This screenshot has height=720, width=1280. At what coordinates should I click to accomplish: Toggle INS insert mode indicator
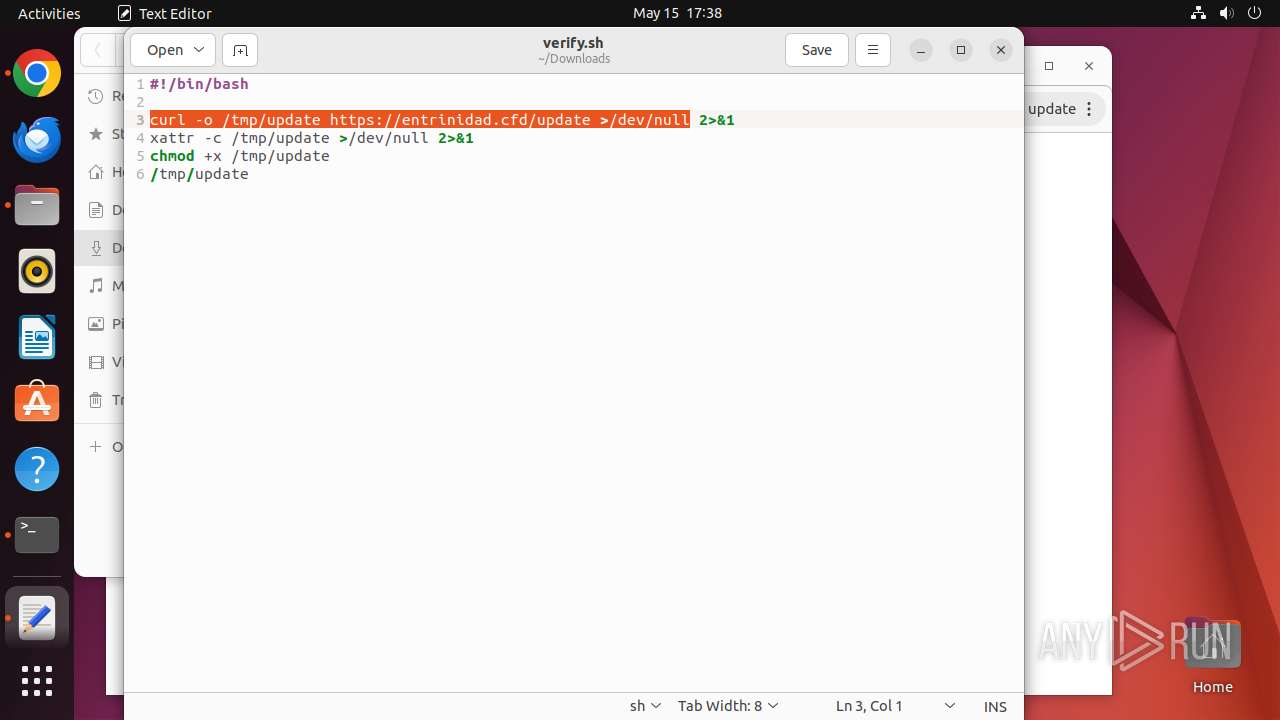pos(995,706)
